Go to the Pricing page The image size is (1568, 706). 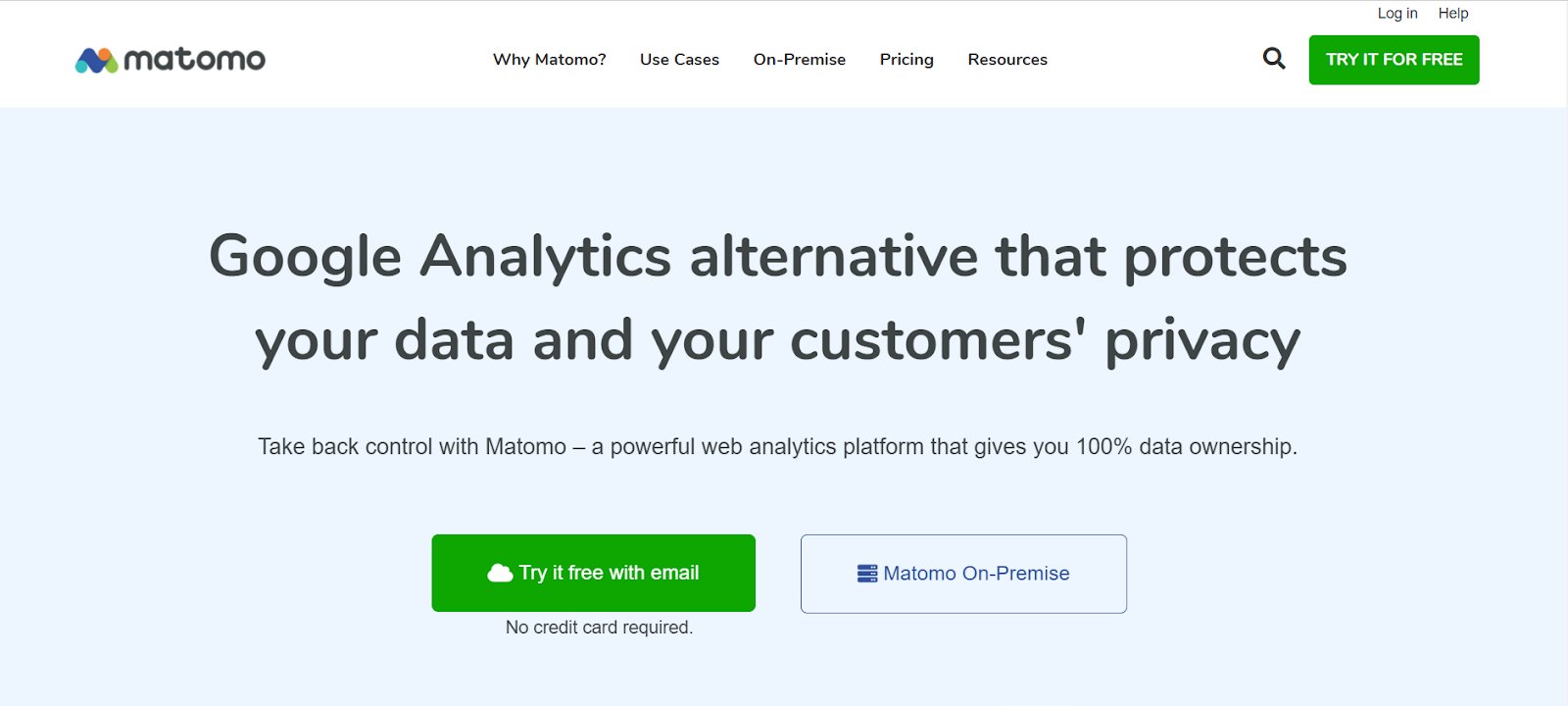tap(906, 60)
